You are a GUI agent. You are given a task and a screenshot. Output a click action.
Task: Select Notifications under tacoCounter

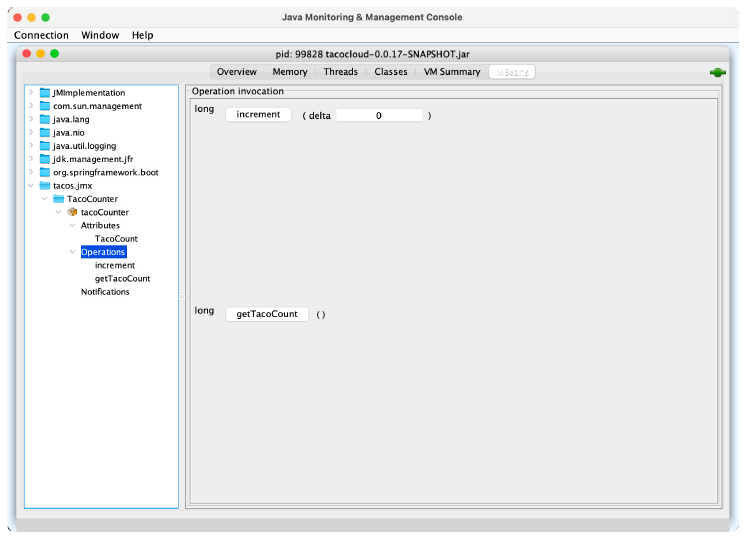click(105, 292)
